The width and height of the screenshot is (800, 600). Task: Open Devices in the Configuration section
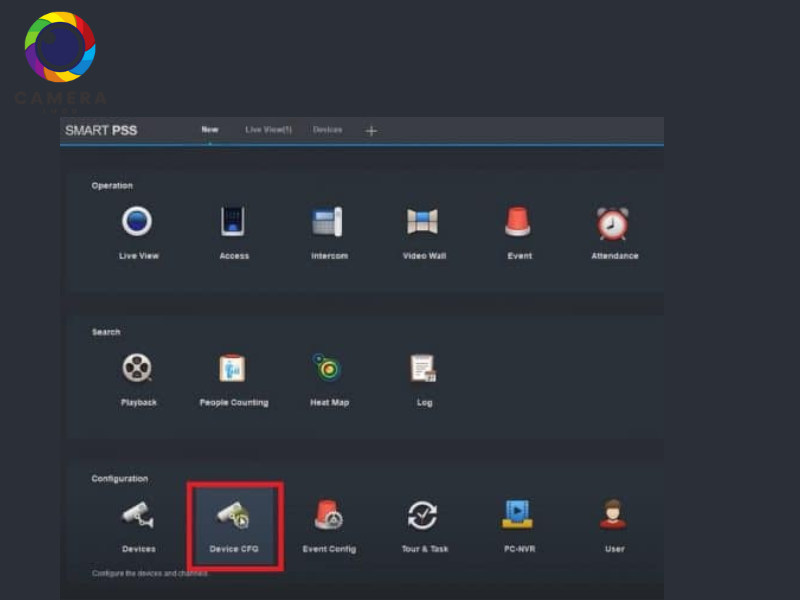[x=138, y=516]
